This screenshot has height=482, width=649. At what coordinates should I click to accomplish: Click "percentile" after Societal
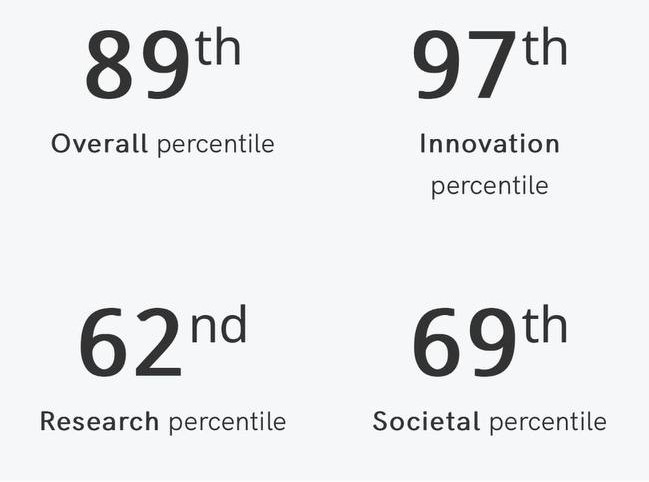pos(548,422)
